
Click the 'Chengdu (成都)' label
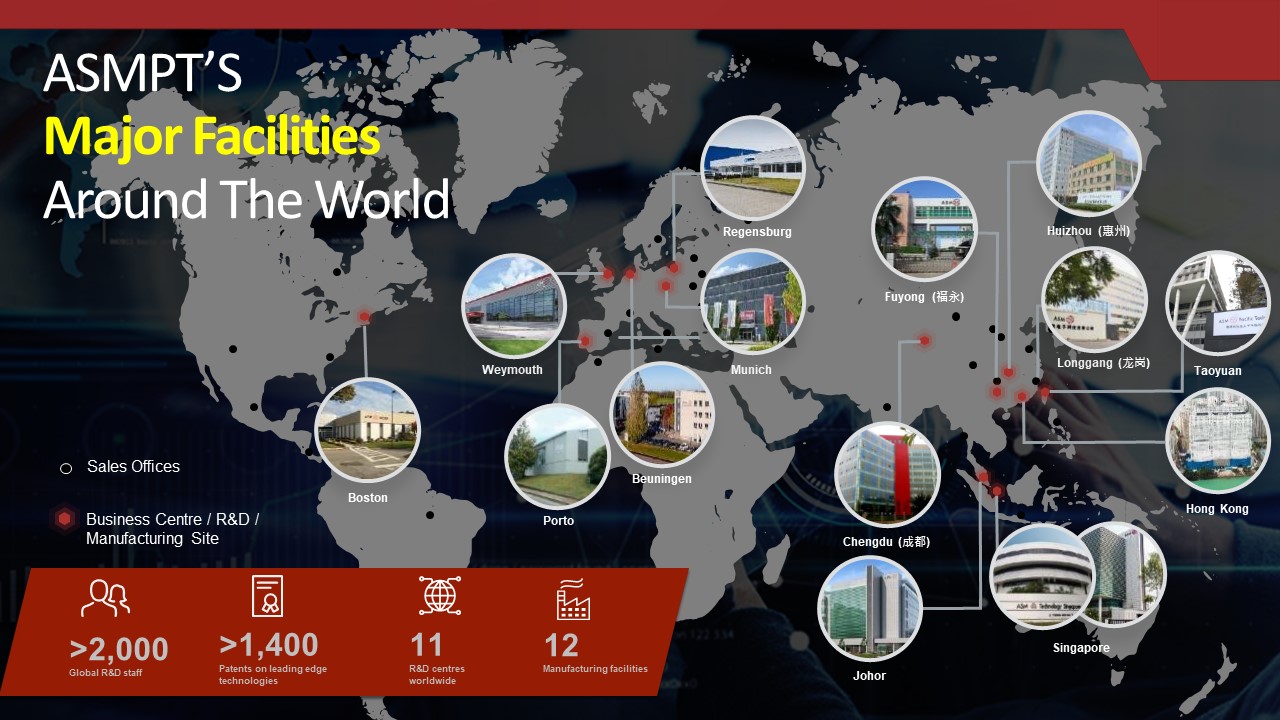click(886, 542)
